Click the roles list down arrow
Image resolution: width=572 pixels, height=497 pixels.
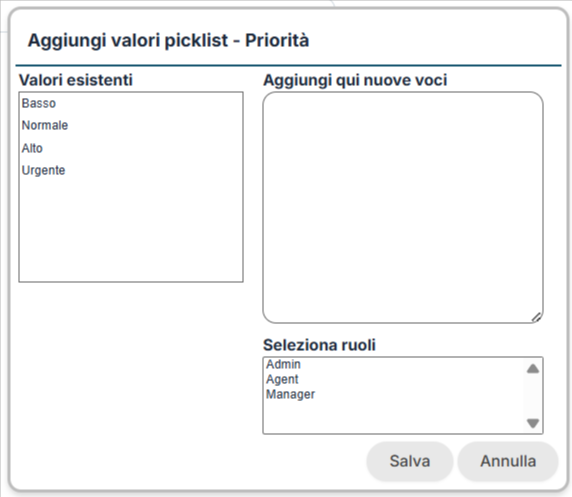coord(533,423)
